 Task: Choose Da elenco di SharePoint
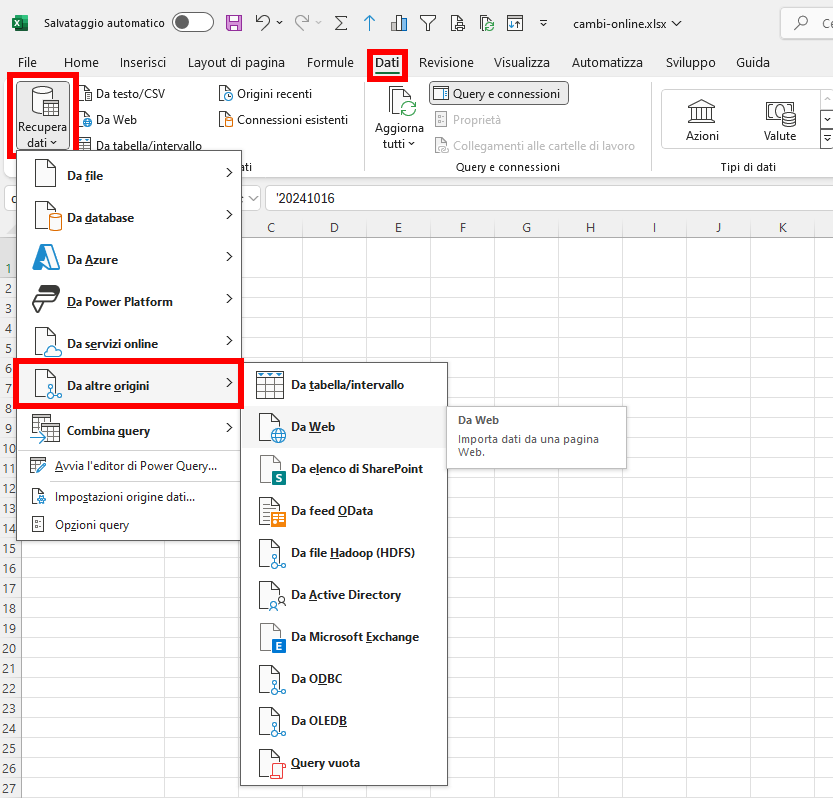[x=344, y=469]
